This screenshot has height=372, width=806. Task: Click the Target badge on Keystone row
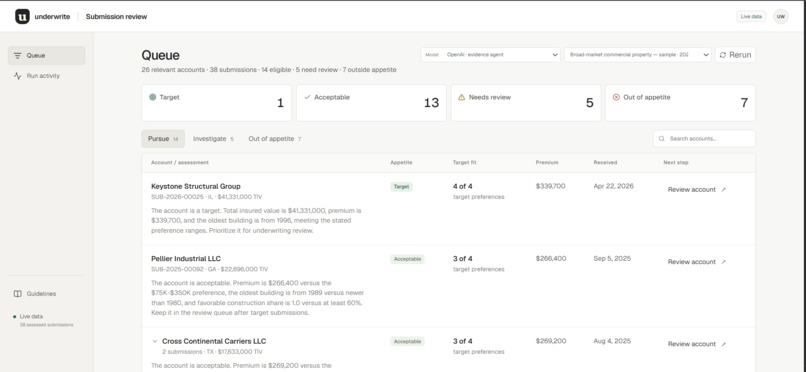tap(401, 187)
